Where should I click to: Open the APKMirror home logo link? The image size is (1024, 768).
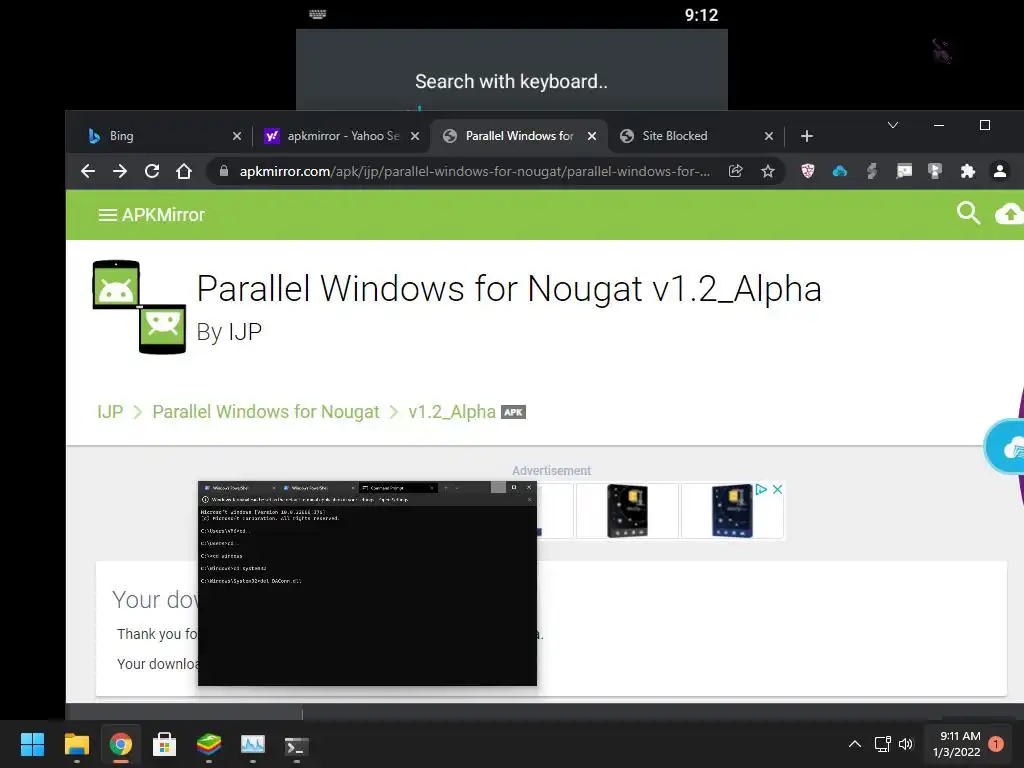coord(163,215)
